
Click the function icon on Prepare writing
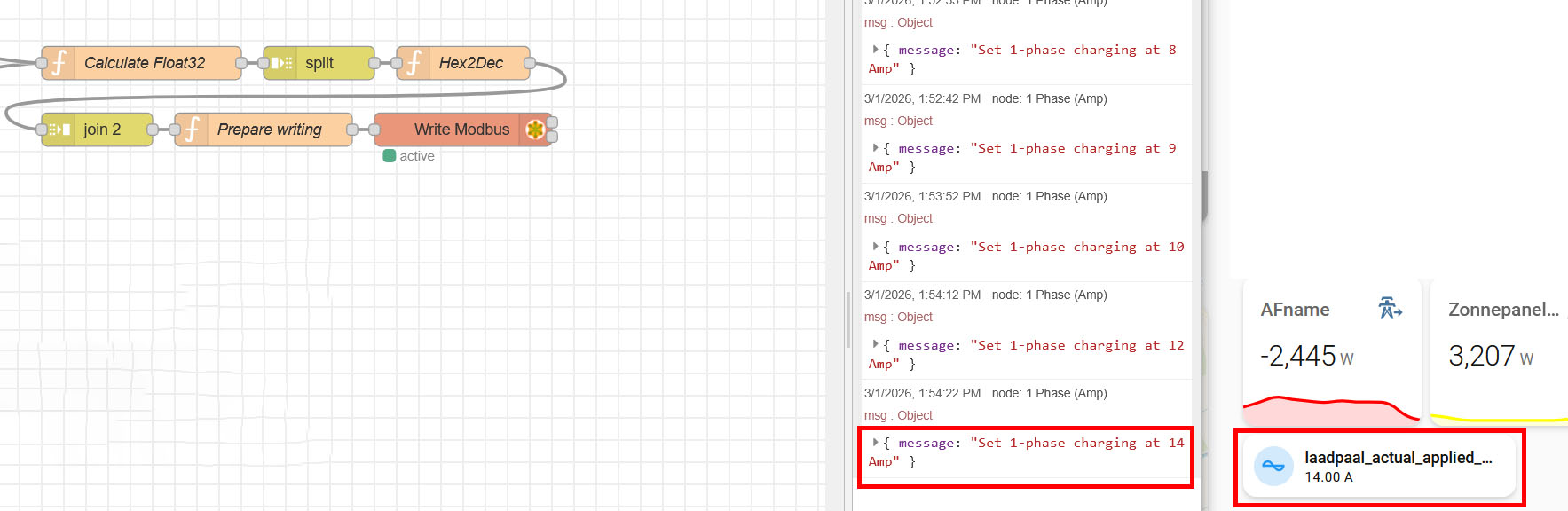(x=192, y=130)
